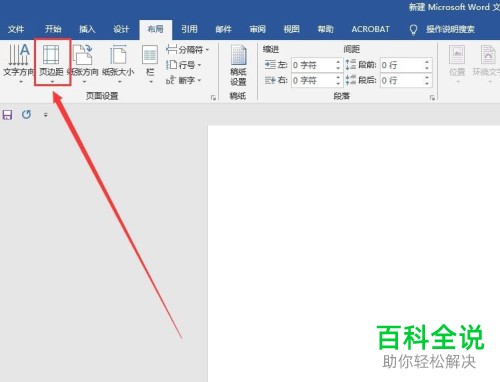Open Breaks (分隔符) menu

tap(188, 50)
